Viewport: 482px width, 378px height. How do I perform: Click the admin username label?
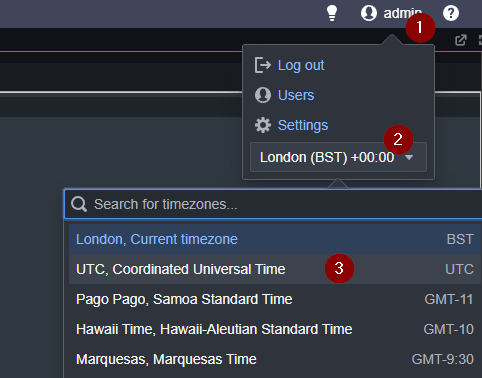pos(402,13)
